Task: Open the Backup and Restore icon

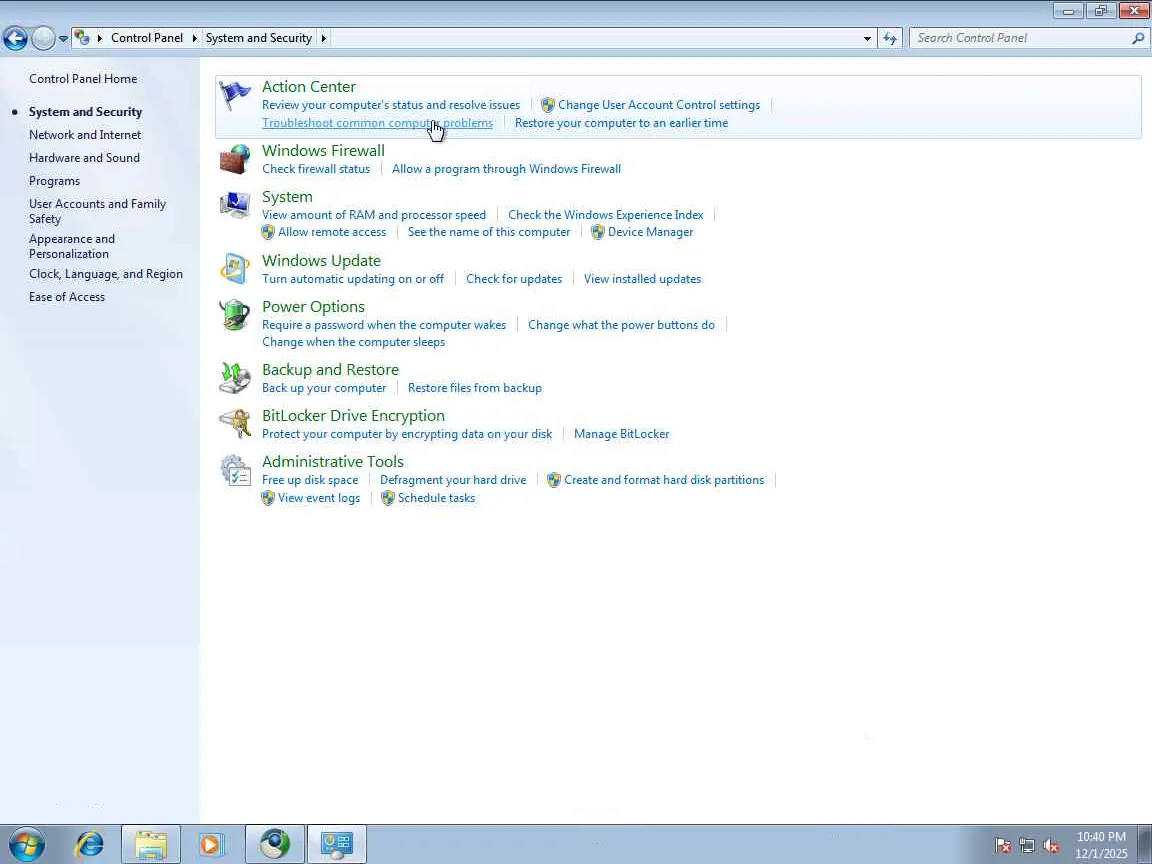Action: [235, 378]
